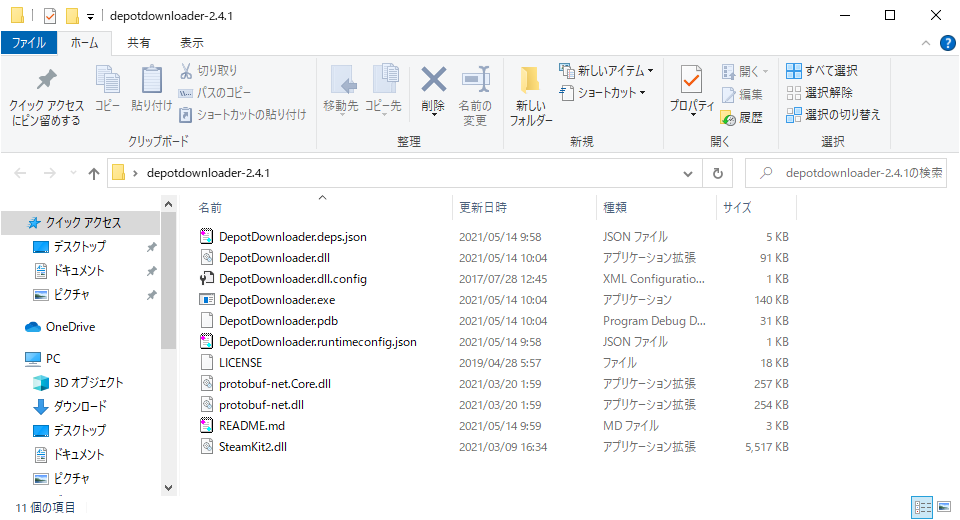
Task: Open Properties (プロパティ) checkmark icon
Action: tap(691, 80)
